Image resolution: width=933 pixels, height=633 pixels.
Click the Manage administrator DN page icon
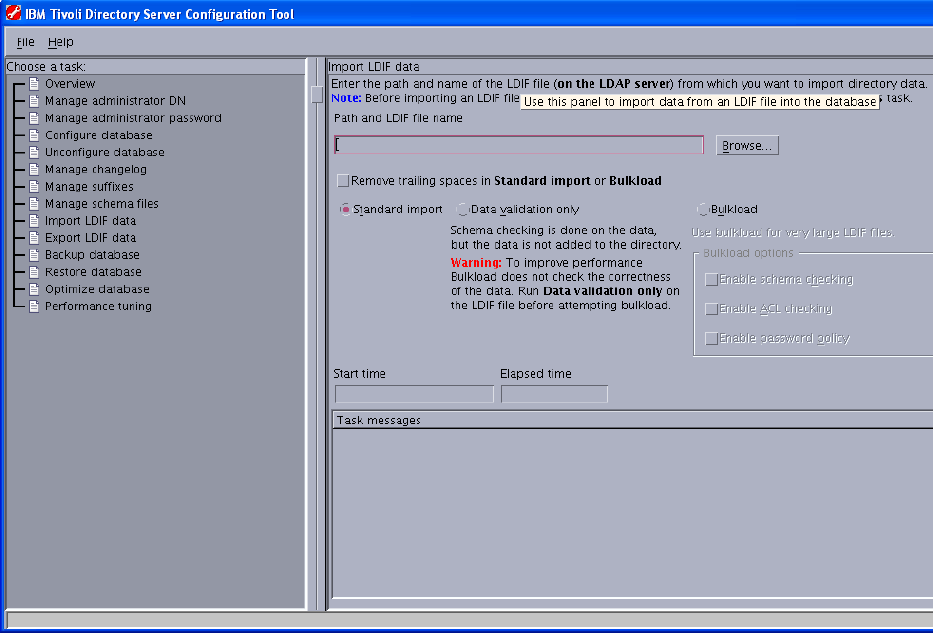click(x=35, y=101)
